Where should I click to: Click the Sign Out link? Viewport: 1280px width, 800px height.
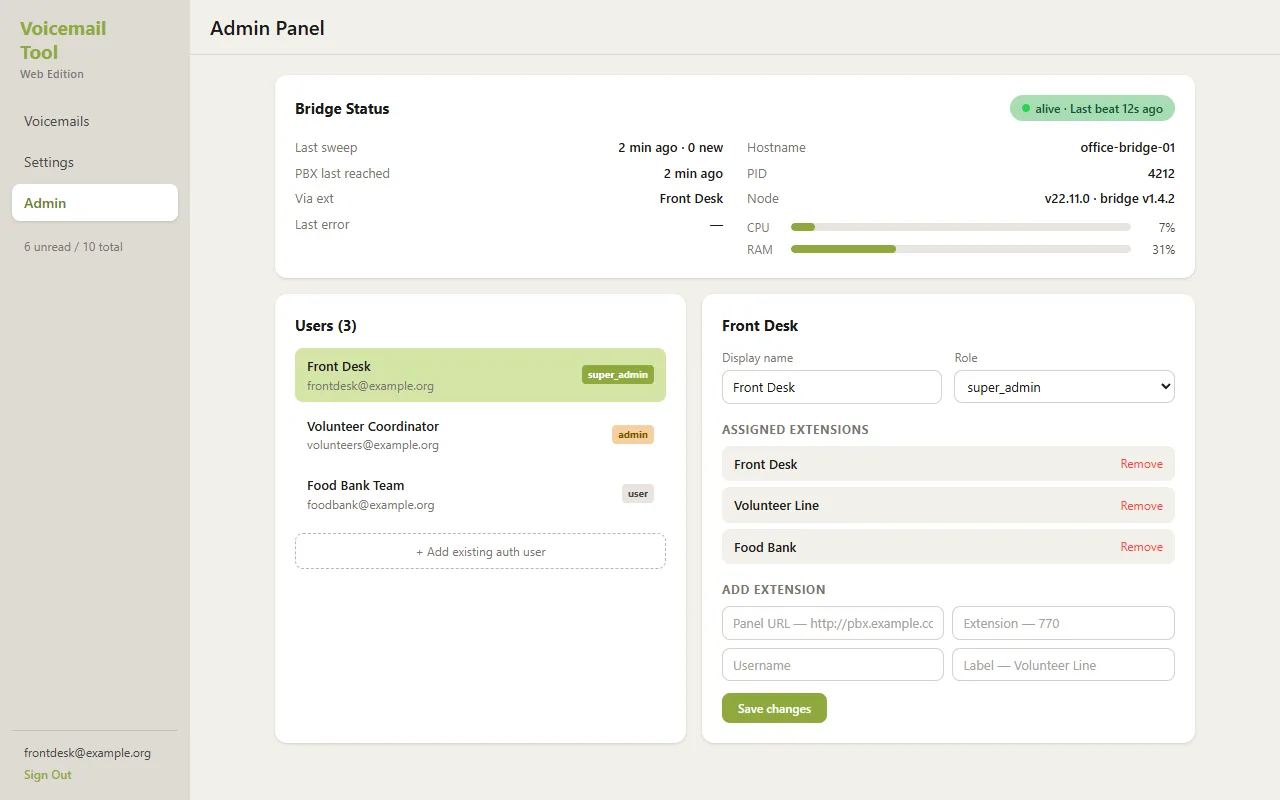click(x=48, y=775)
